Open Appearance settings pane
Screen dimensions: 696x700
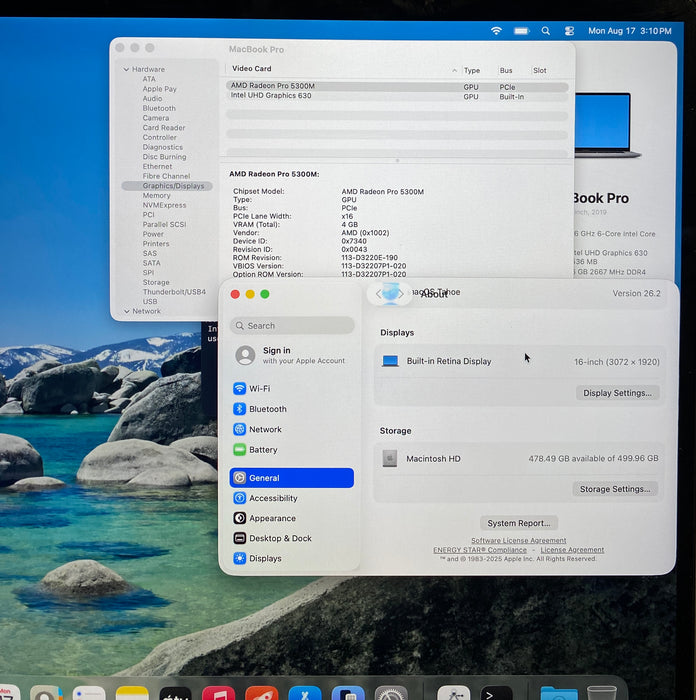coord(292,518)
